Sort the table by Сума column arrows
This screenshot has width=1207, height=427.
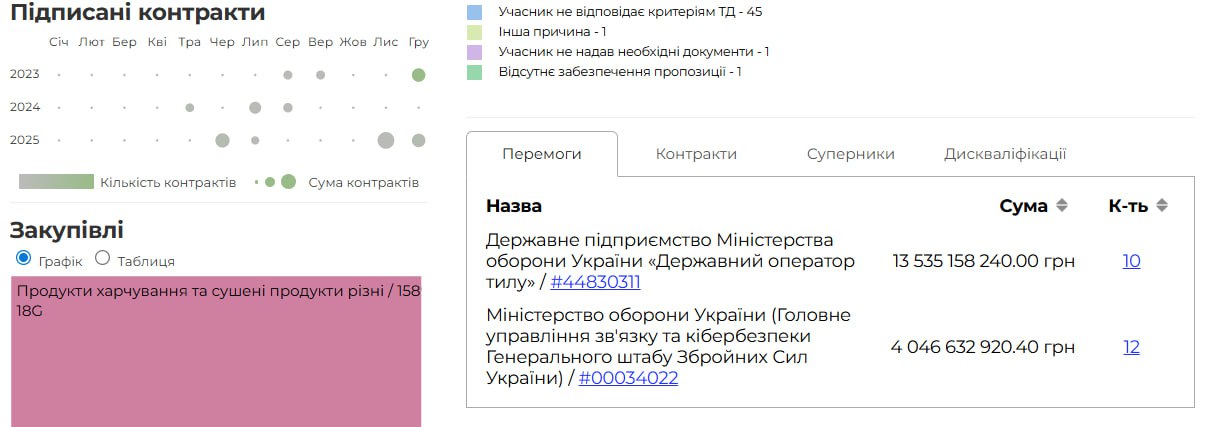pyautogui.click(x=1062, y=205)
